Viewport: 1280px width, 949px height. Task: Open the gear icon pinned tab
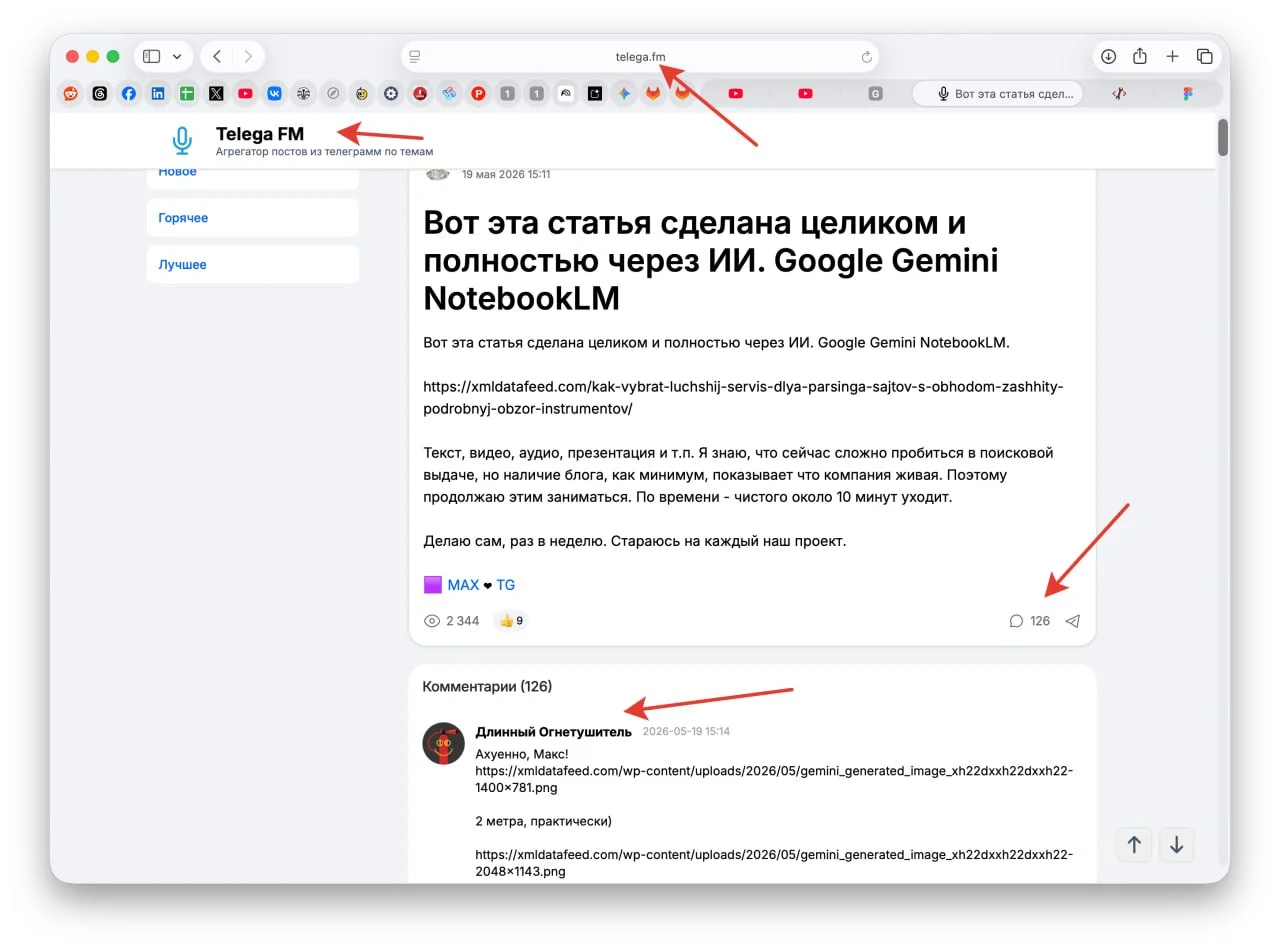tap(391, 94)
